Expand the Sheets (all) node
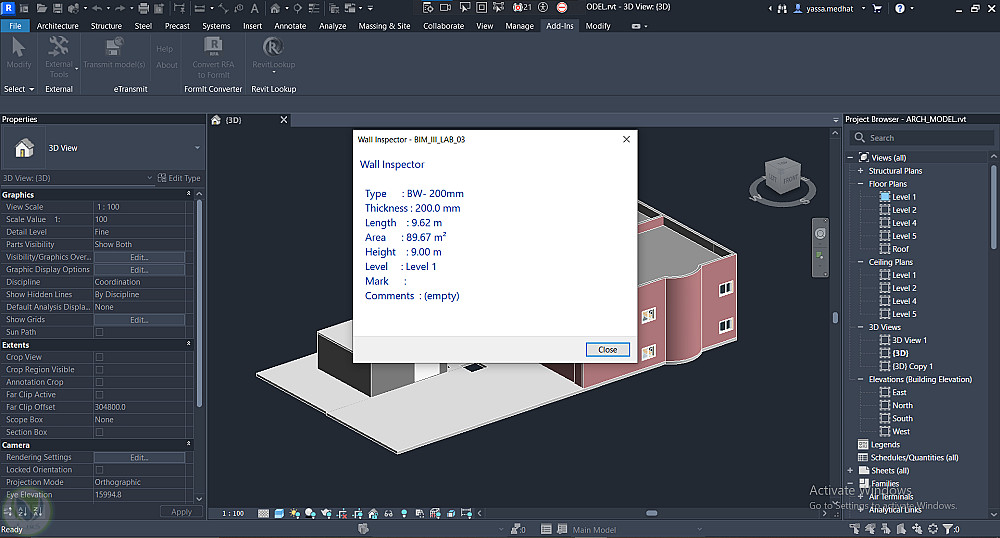 (x=851, y=470)
